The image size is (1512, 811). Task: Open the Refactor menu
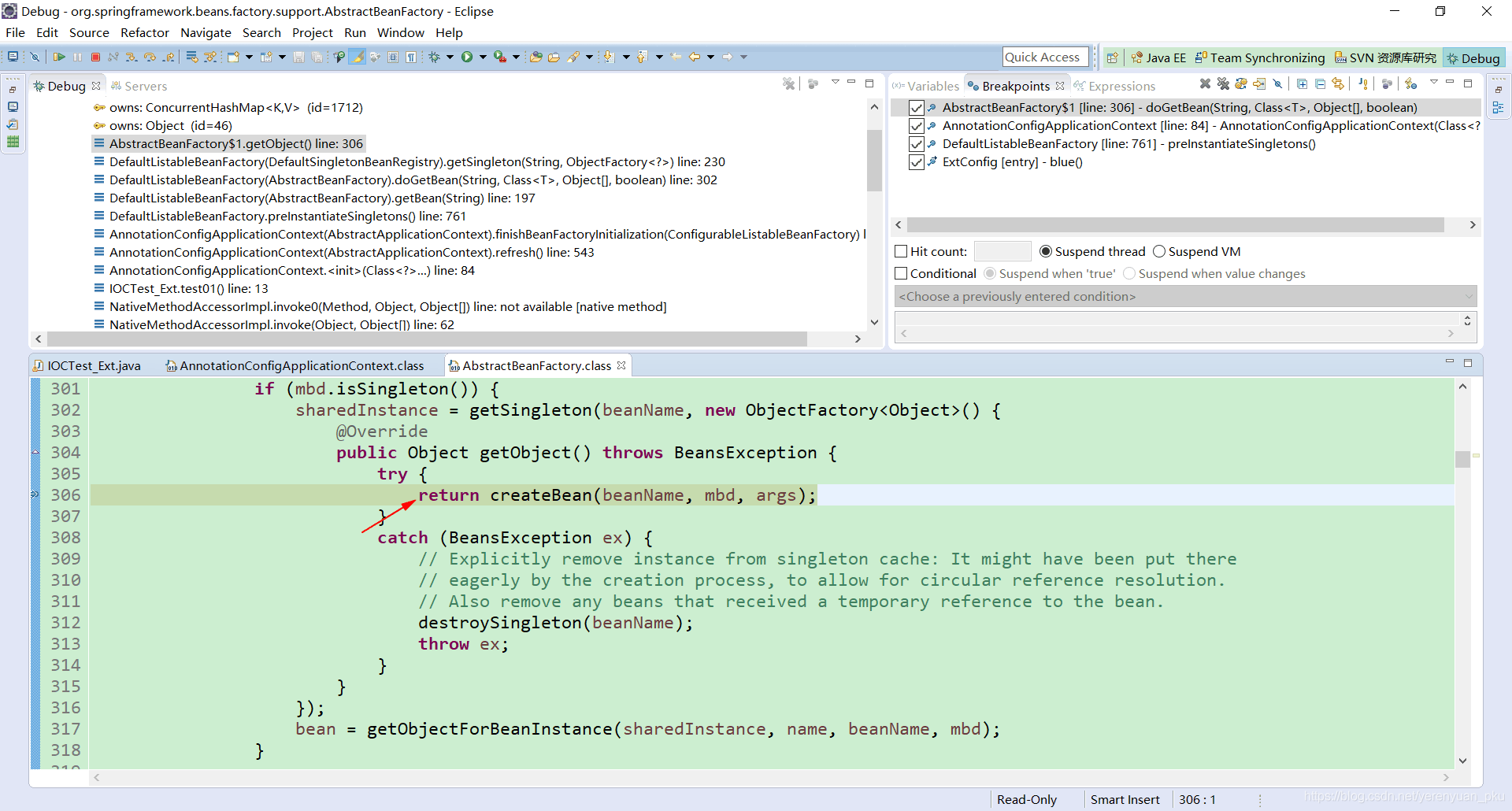pyautogui.click(x=144, y=33)
